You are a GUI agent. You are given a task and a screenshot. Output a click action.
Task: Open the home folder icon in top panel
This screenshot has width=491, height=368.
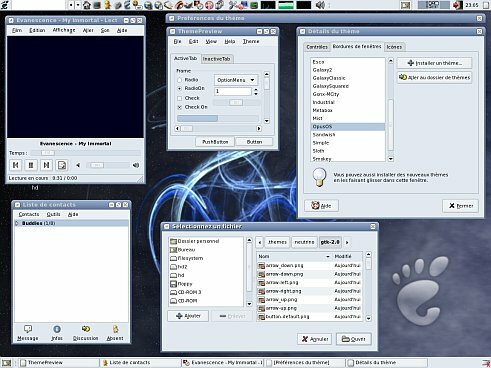point(87,5)
